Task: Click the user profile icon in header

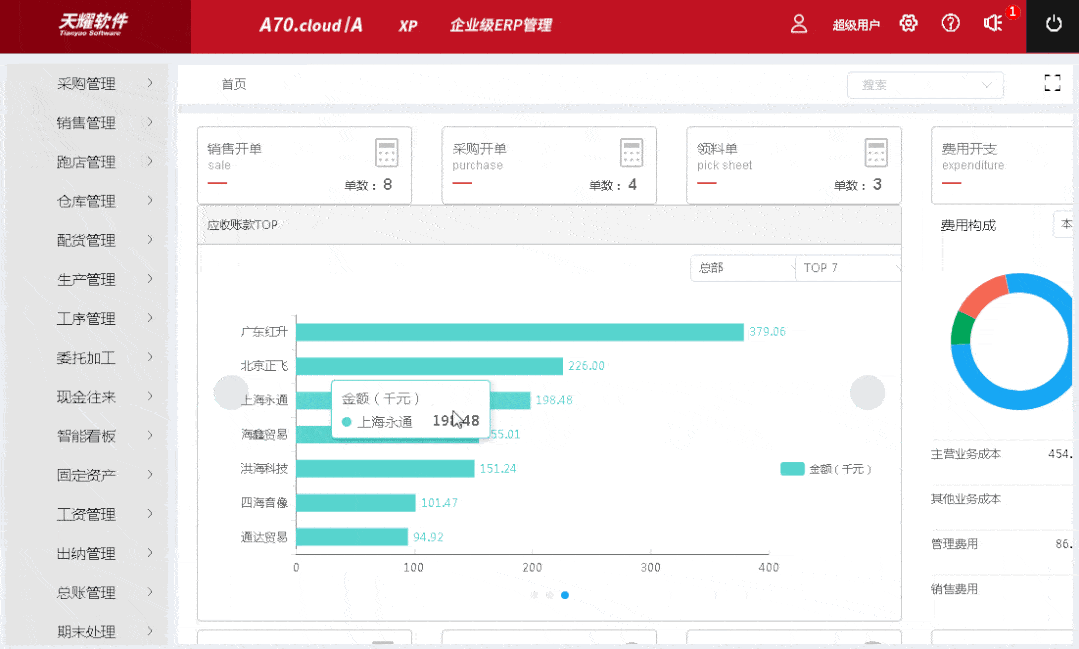Action: point(799,24)
